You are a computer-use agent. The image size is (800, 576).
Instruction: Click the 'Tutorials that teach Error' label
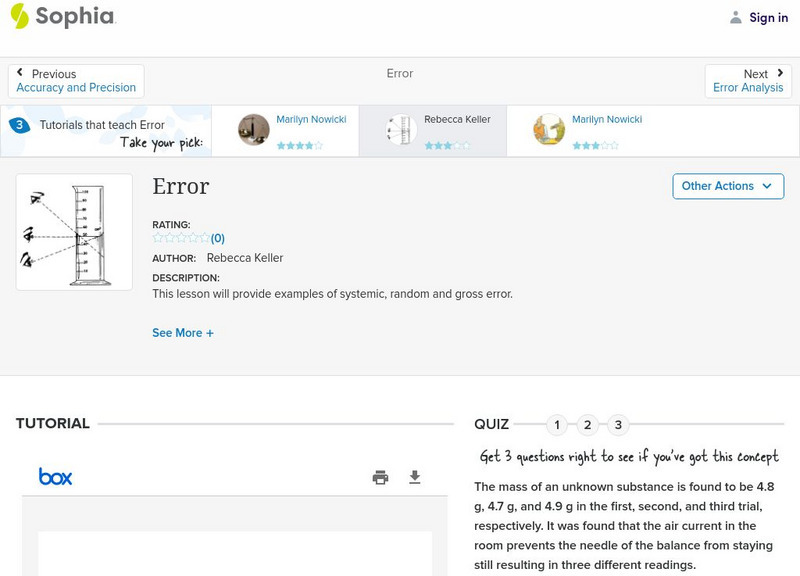(x=102, y=125)
